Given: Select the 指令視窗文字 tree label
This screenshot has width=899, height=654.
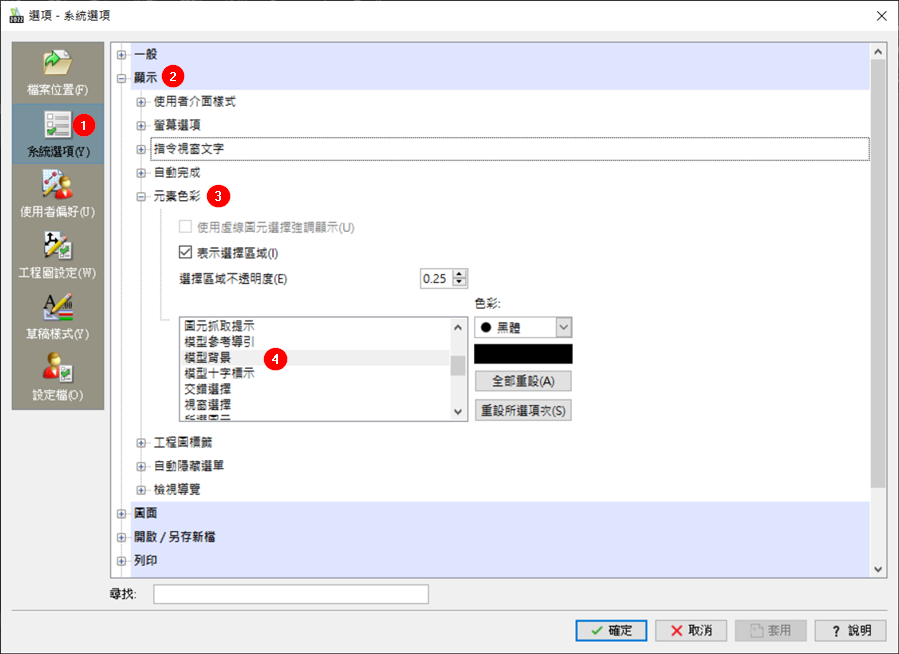Looking at the screenshot, I should (189, 149).
